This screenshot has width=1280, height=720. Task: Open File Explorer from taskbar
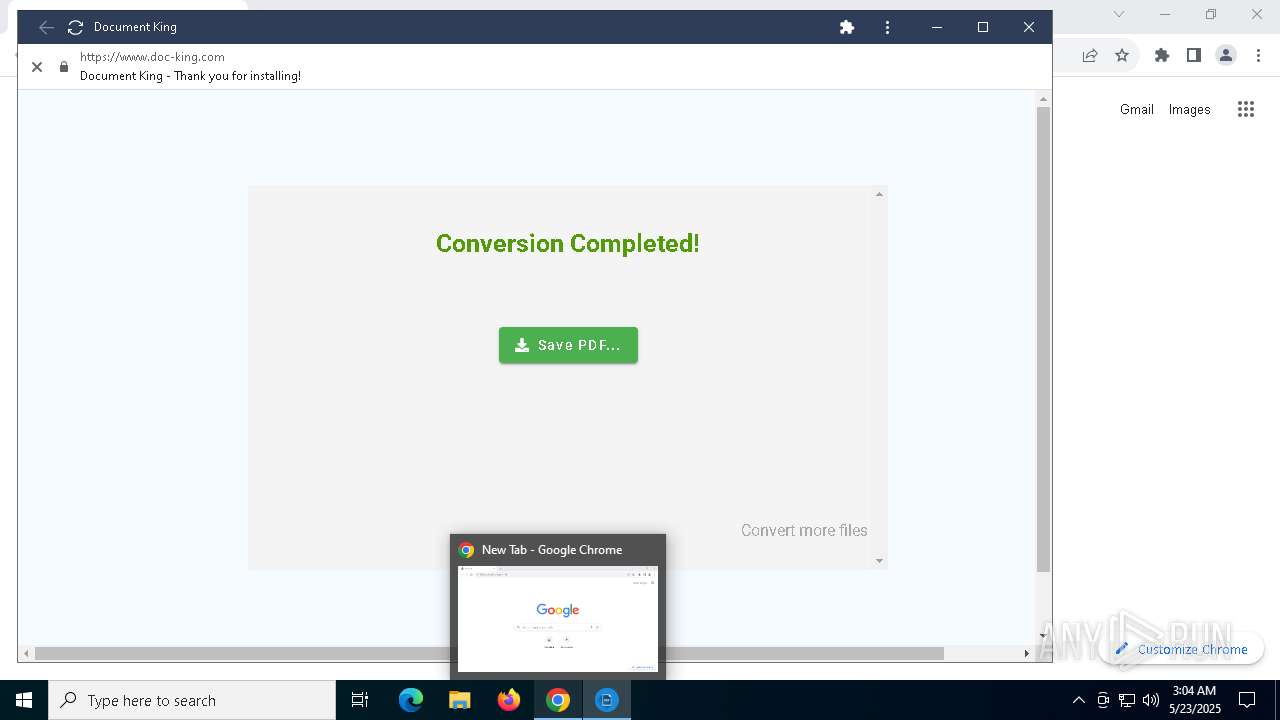pyautogui.click(x=460, y=700)
